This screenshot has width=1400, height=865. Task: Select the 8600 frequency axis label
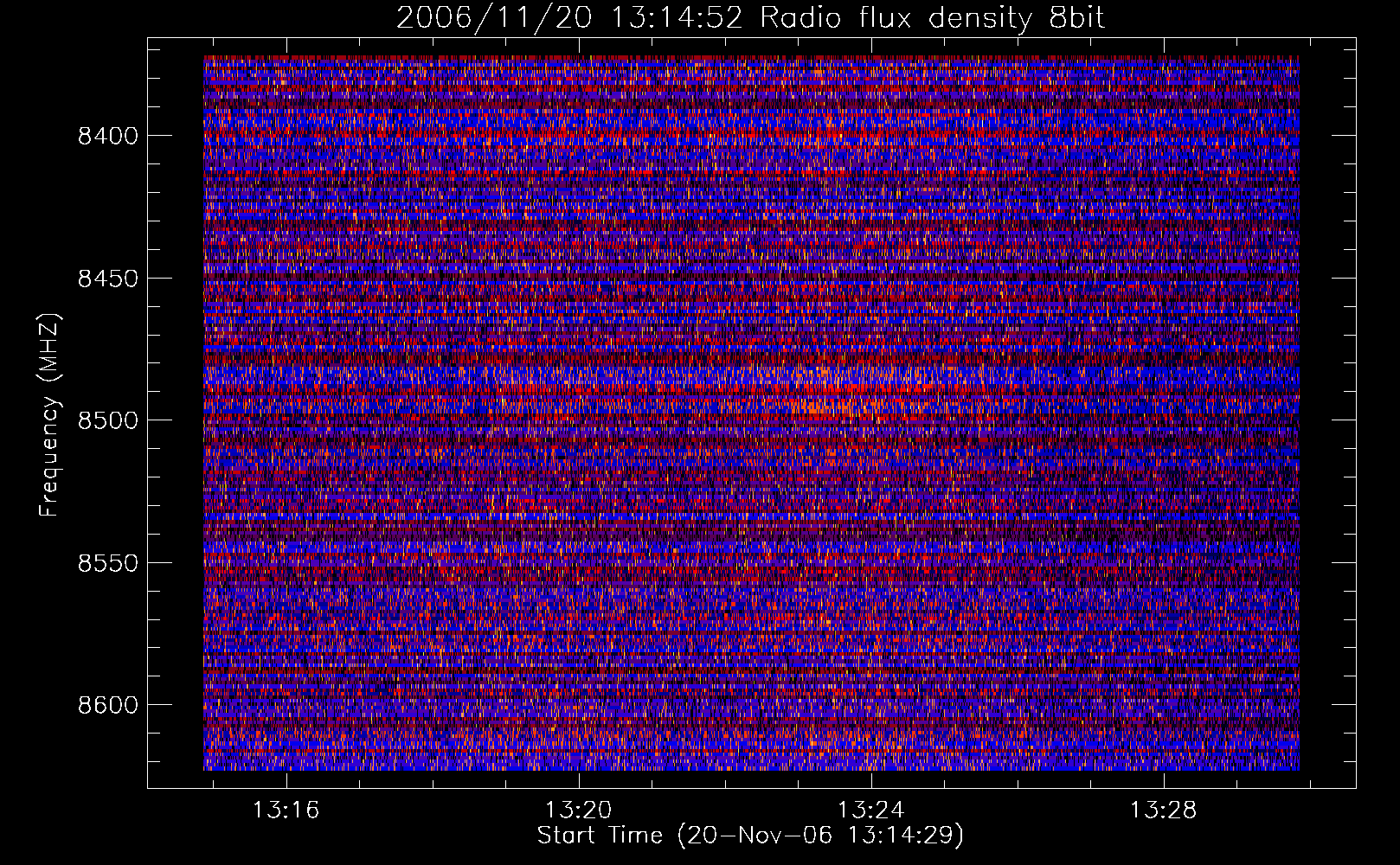[x=108, y=705]
